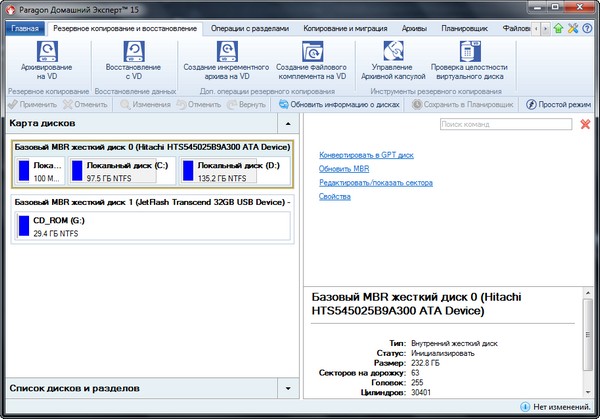
Task: Click Конвертировать в GPT диск link
Action: coord(366,155)
